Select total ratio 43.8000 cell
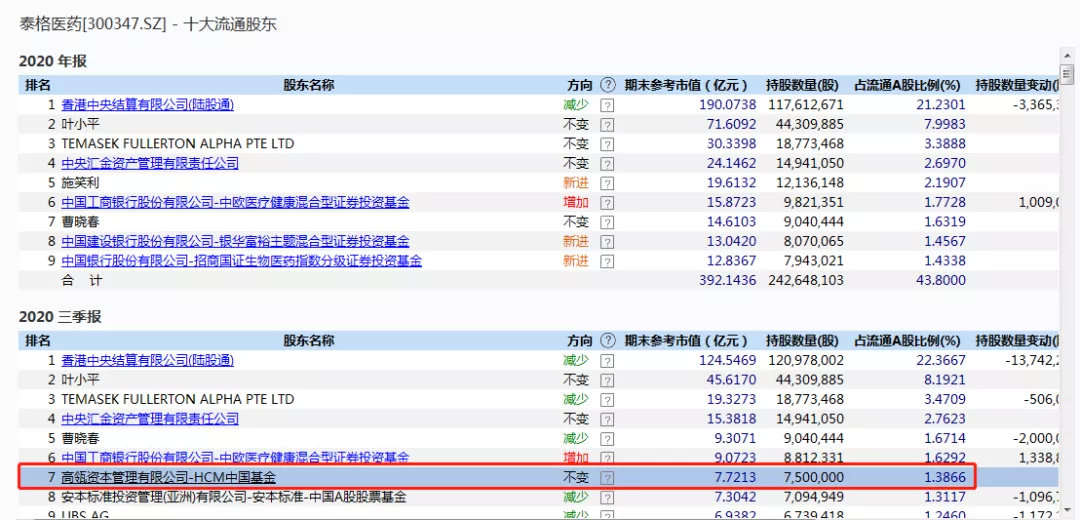Image resolution: width=1080 pixels, height=520 pixels. point(941,280)
